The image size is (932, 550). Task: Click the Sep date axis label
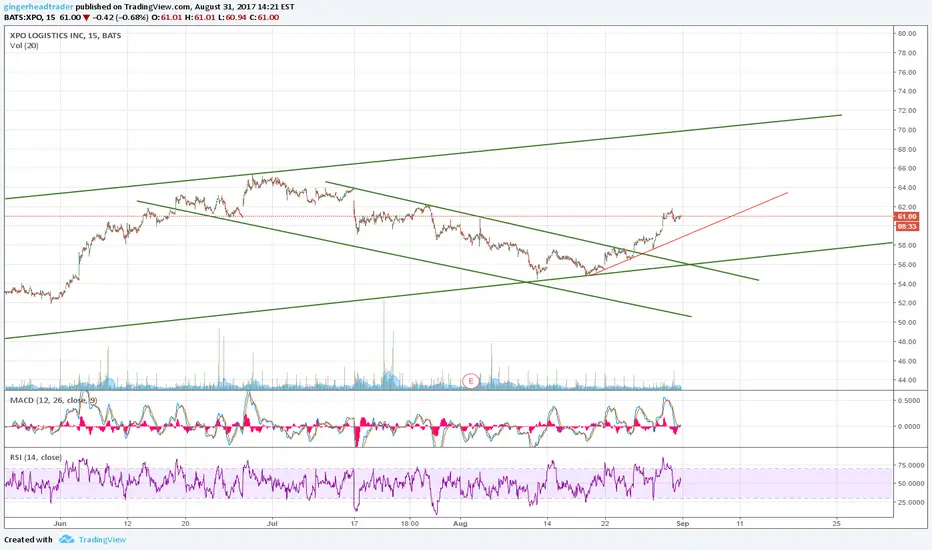click(682, 524)
